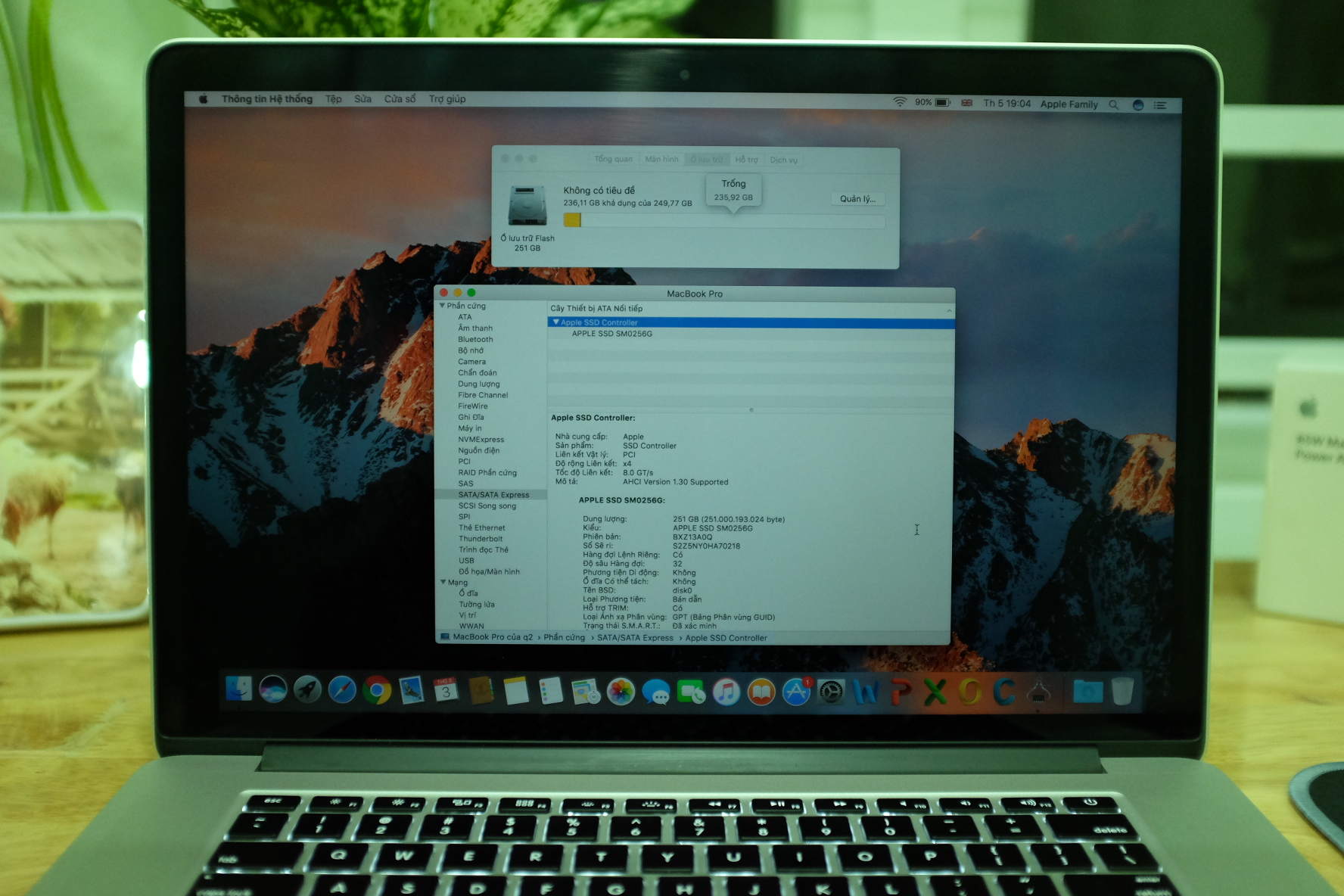Viewport: 1344px width, 896px height.
Task: Open Finder from the Dock
Action: [x=238, y=689]
